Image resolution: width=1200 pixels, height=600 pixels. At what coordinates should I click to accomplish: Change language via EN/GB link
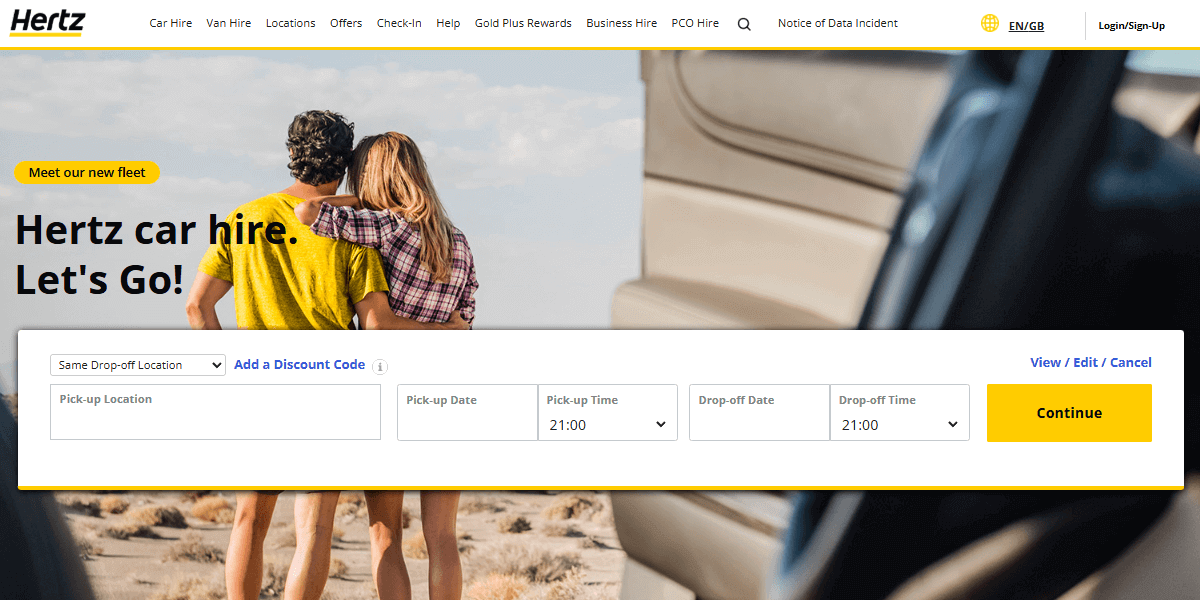click(x=1026, y=26)
